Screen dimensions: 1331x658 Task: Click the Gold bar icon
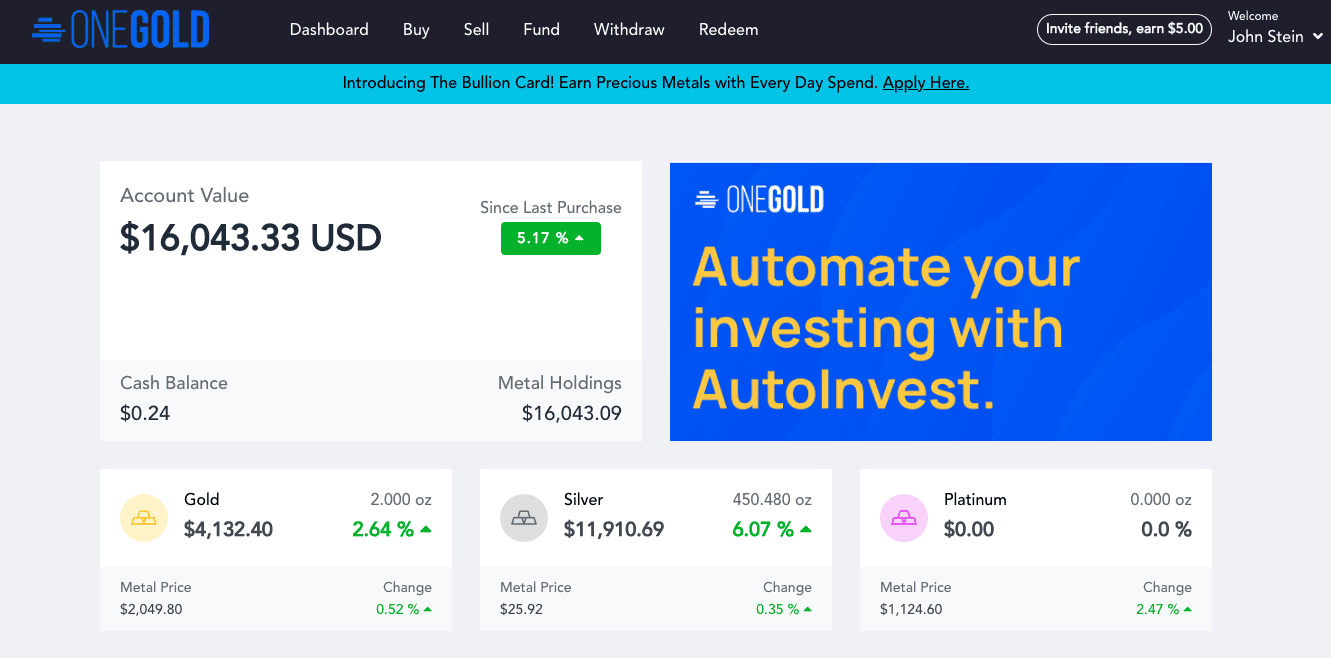(x=144, y=518)
